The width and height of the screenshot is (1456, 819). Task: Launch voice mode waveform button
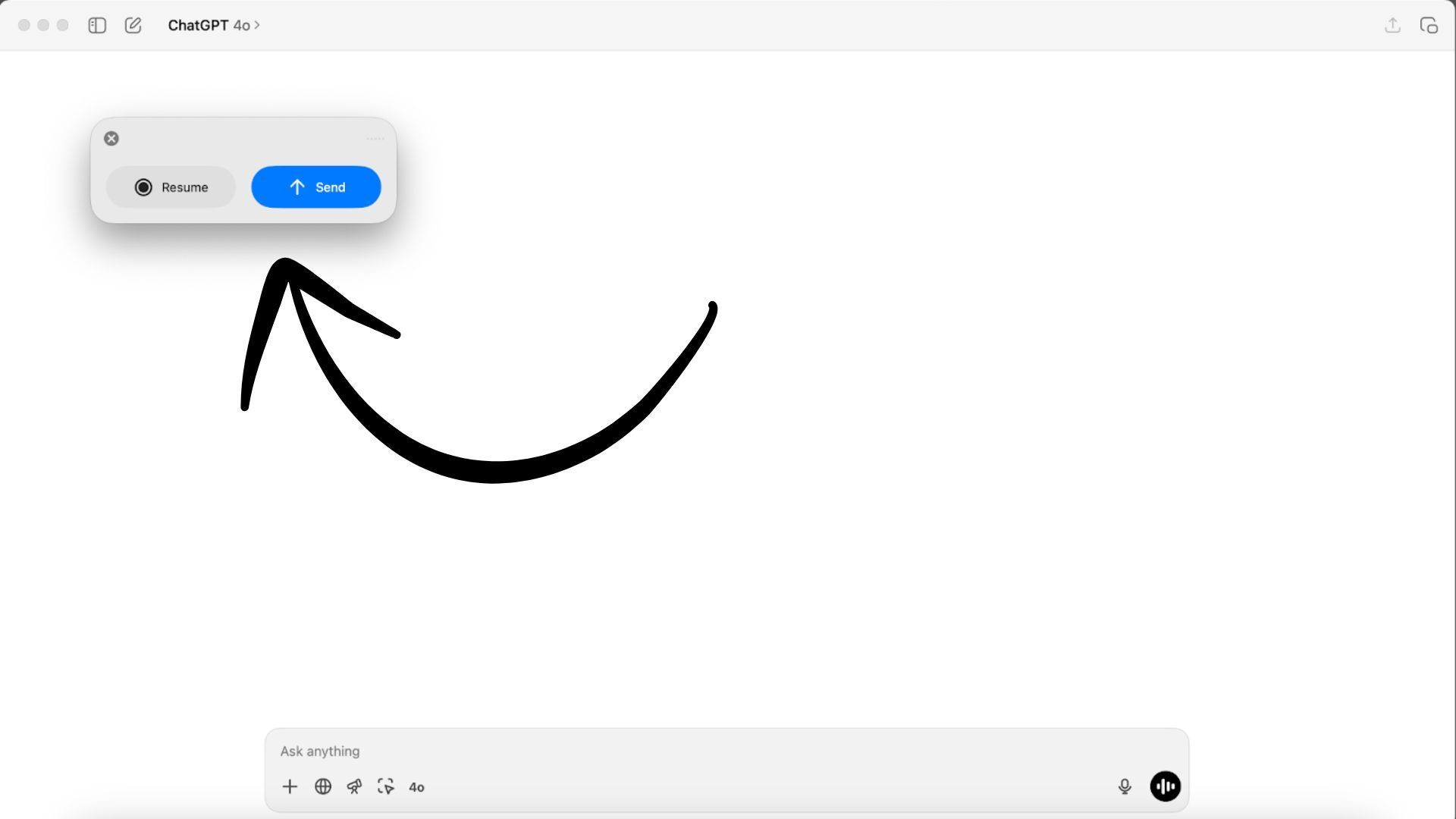tap(1166, 786)
